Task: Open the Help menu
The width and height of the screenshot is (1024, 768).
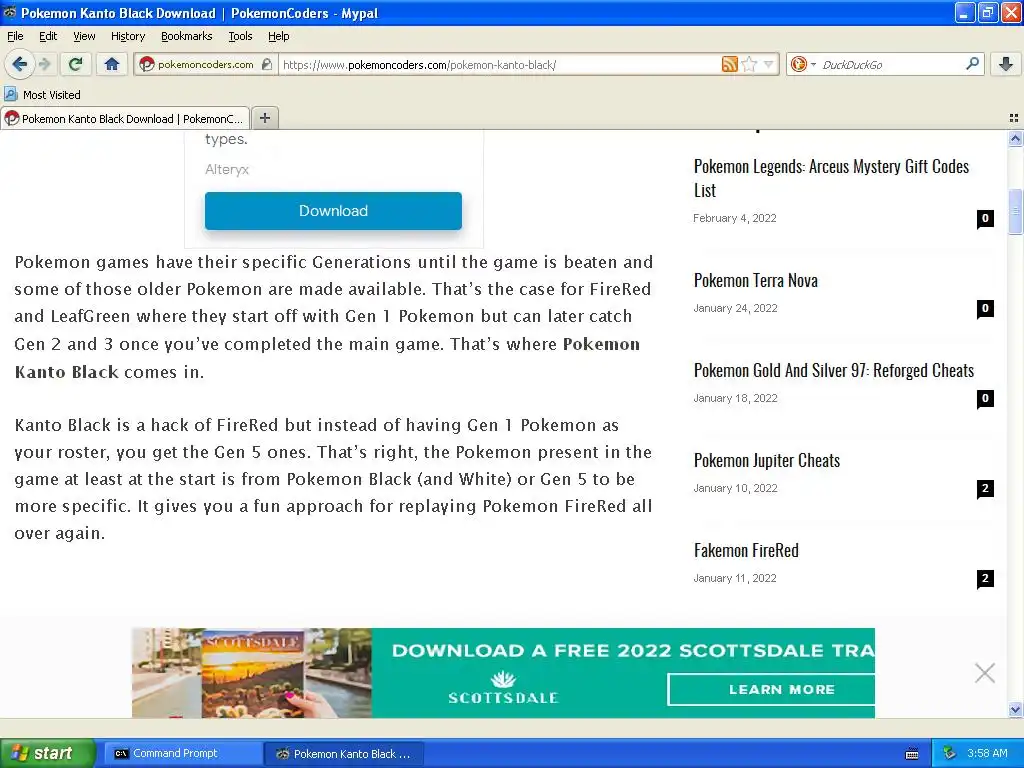Action: click(278, 36)
